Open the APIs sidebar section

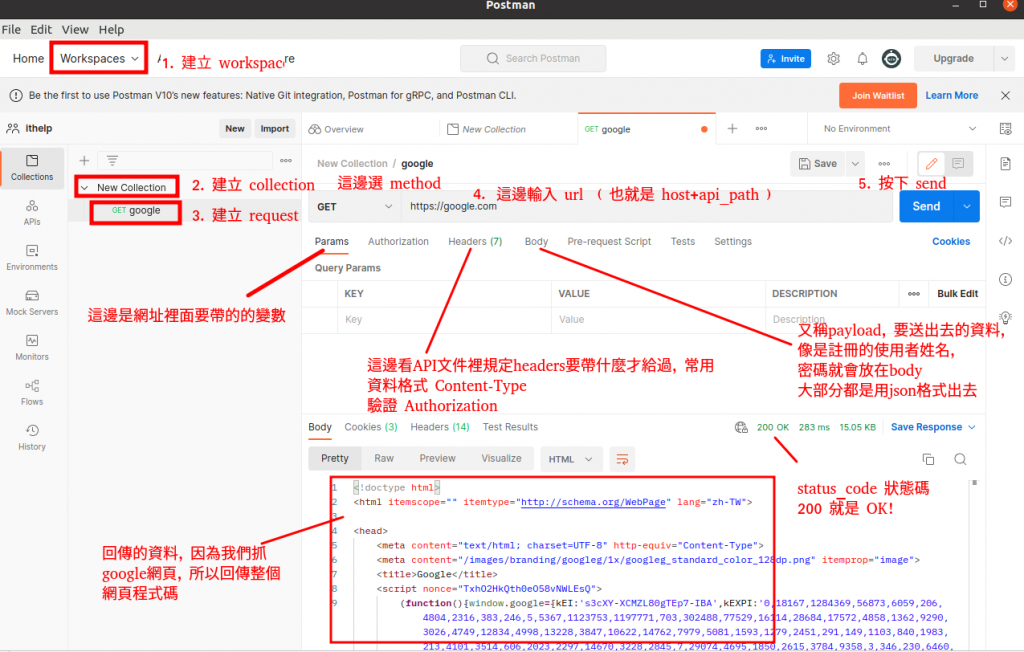point(32,213)
